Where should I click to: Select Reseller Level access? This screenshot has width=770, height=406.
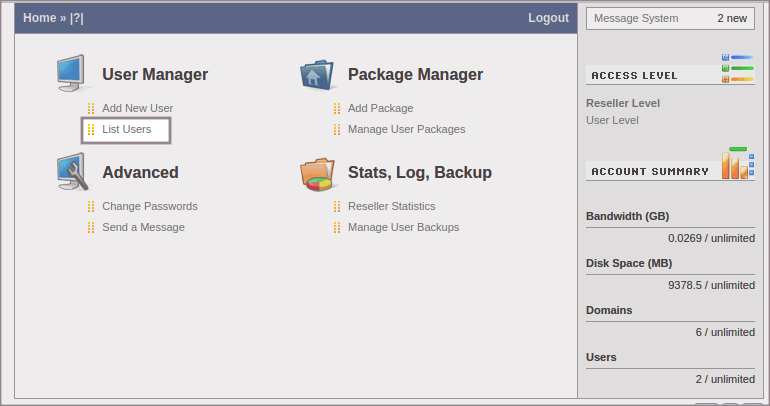click(x=622, y=103)
